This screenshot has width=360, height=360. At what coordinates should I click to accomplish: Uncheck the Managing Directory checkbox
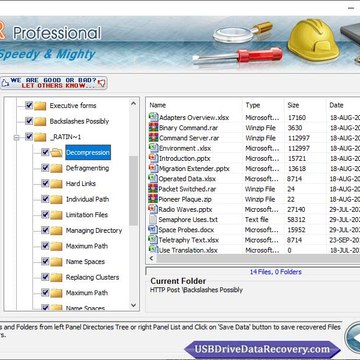click(x=45, y=230)
